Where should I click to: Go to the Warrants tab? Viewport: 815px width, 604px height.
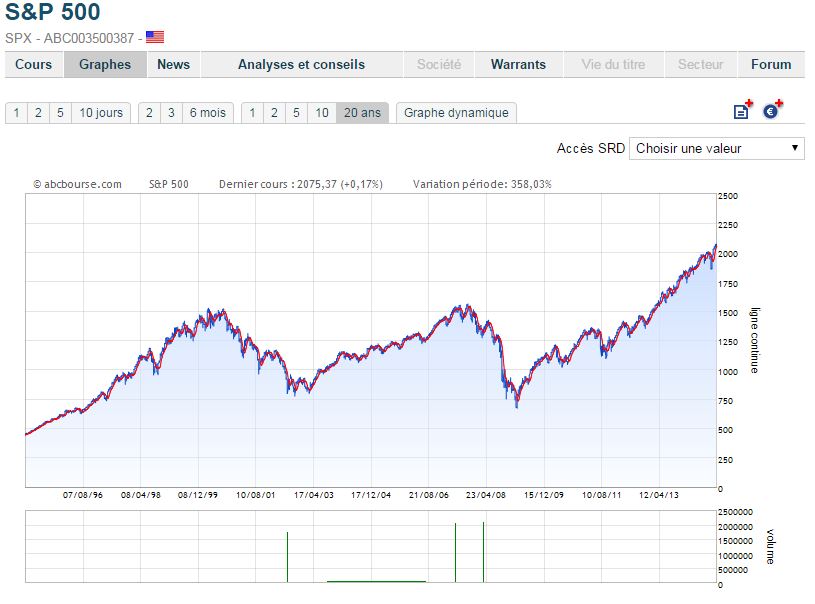(518, 64)
